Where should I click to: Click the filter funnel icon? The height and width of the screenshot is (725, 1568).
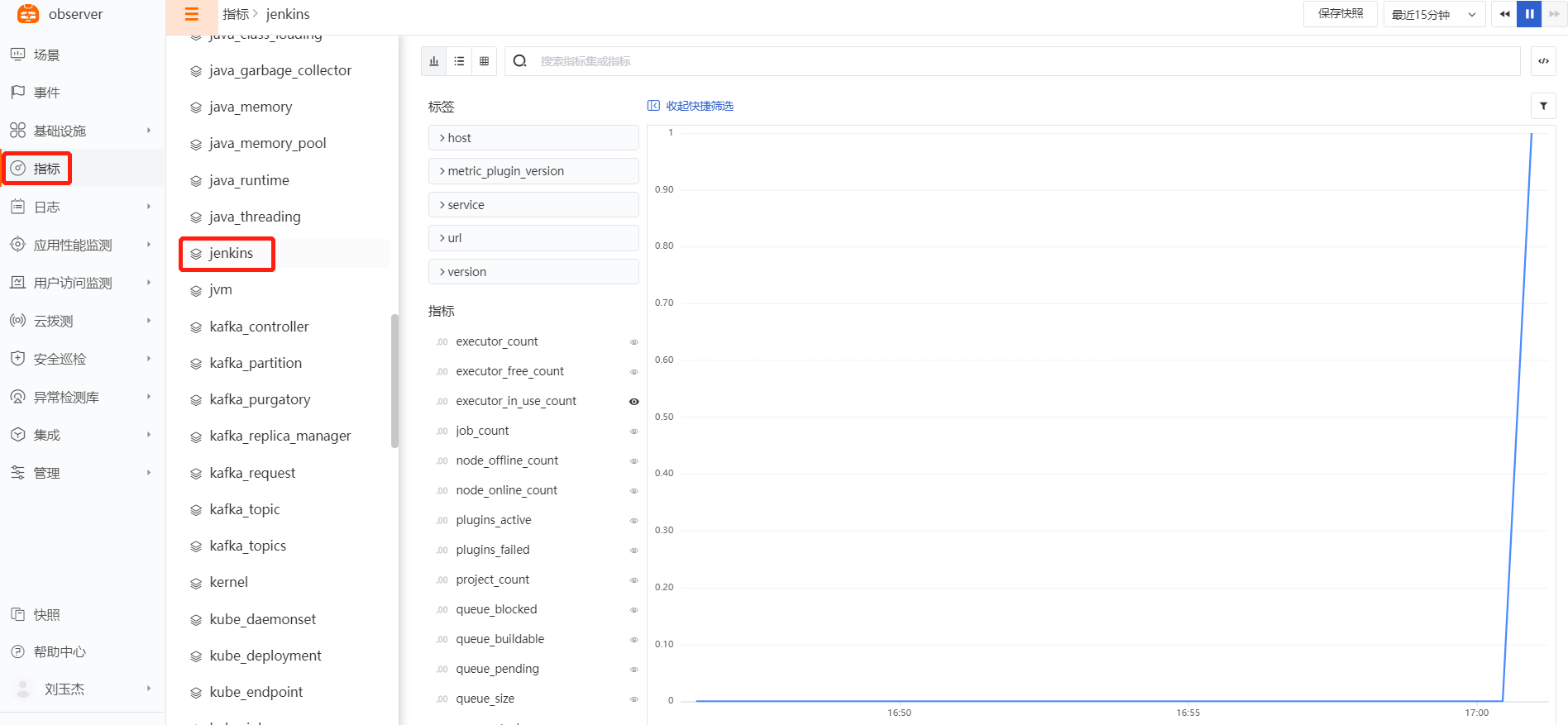(1543, 106)
